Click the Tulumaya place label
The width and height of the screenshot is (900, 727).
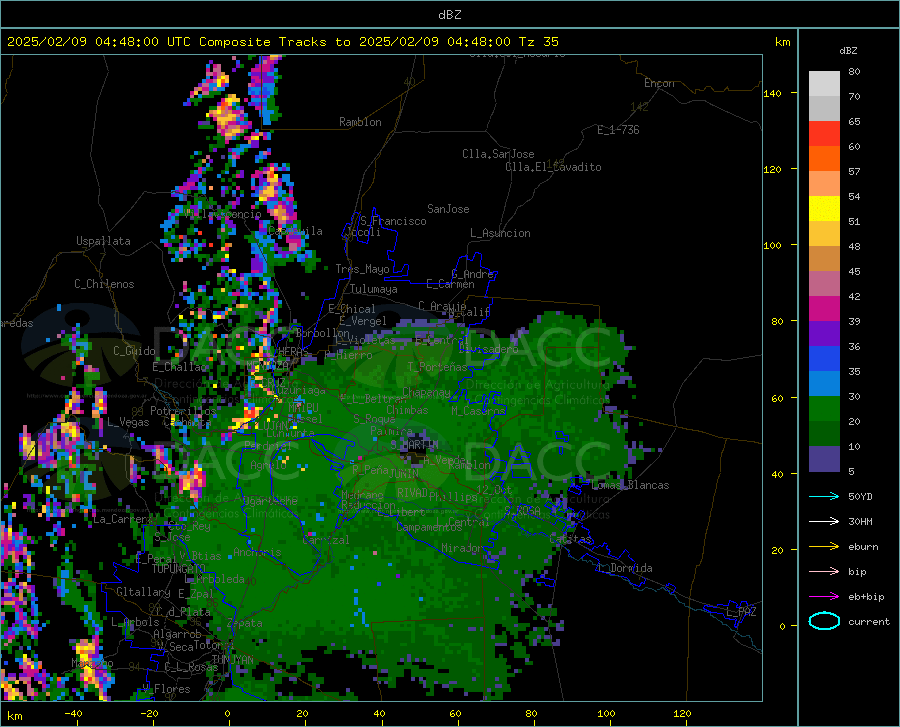(x=374, y=289)
